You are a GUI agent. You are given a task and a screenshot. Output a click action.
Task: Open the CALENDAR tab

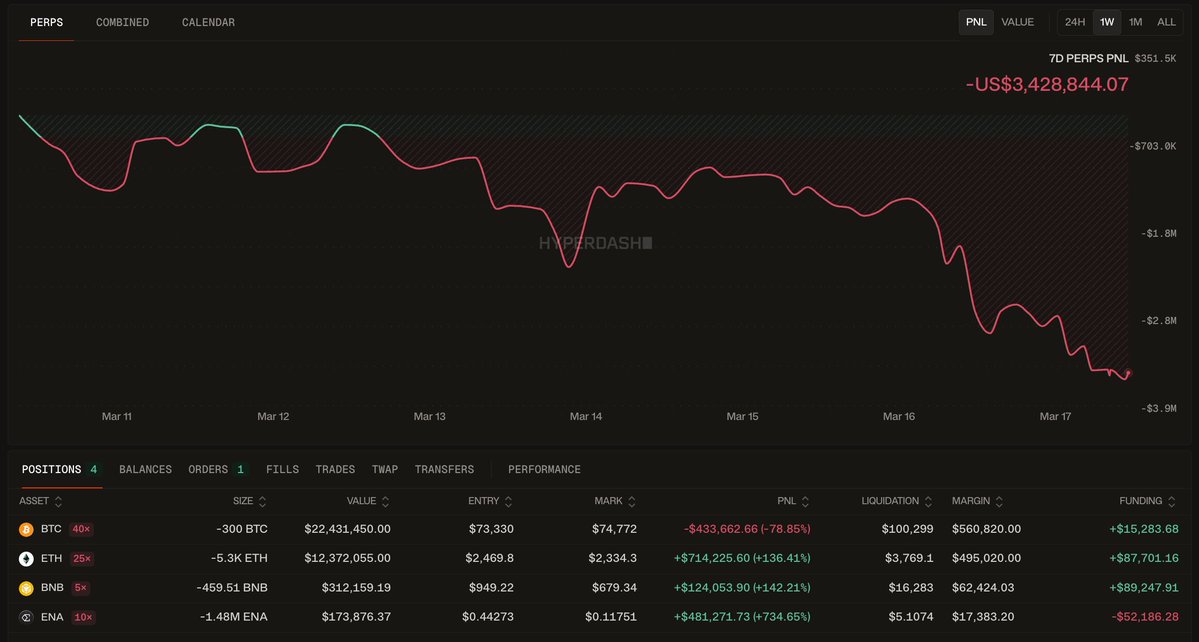coord(208,22)
